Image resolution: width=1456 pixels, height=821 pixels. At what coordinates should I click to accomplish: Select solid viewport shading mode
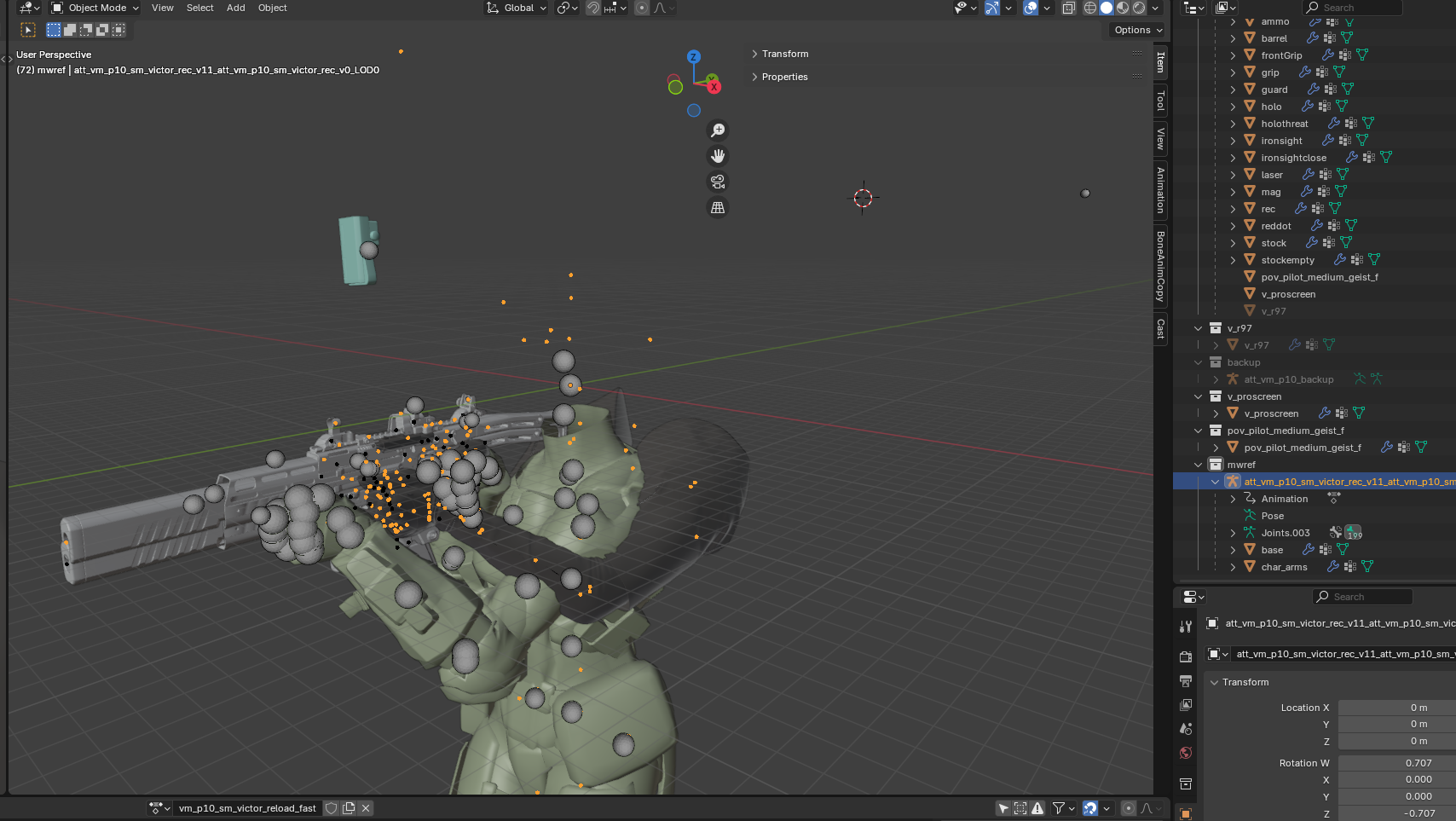point(1106,8)
